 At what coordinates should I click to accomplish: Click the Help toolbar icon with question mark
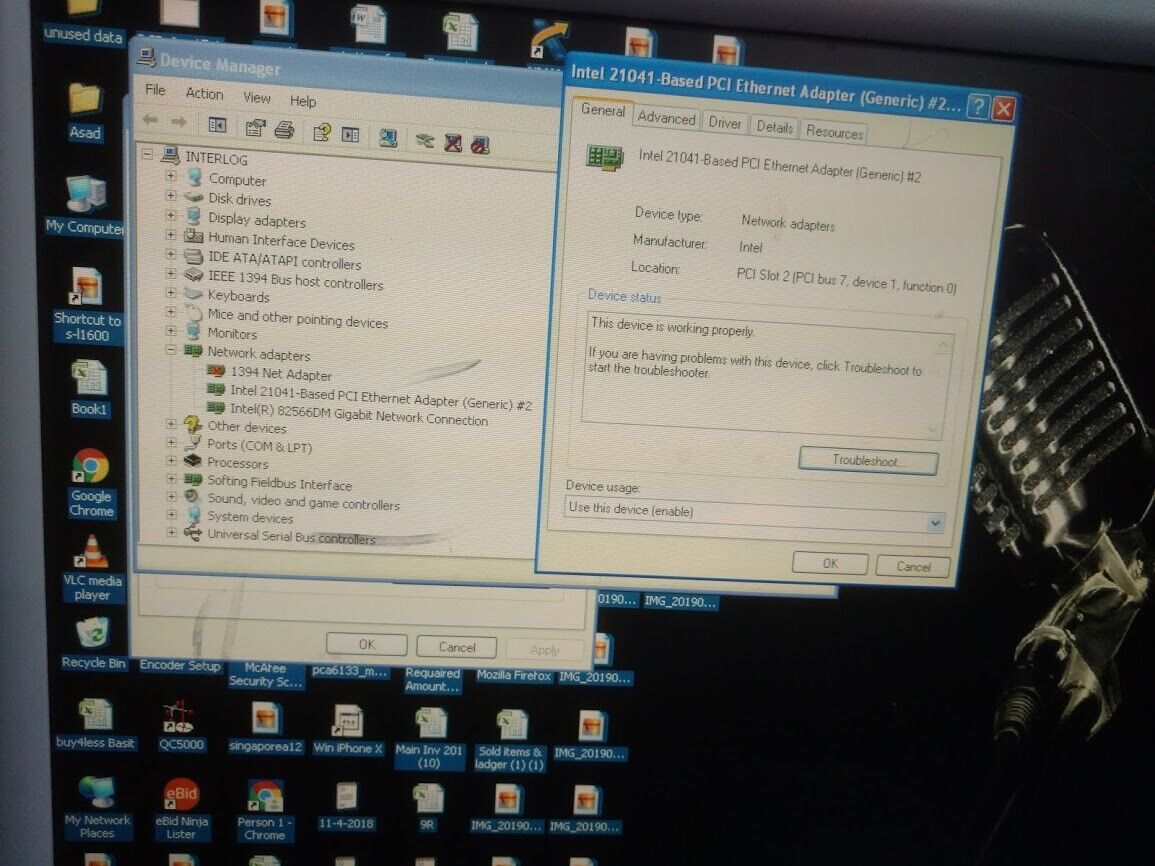(321, 132)
